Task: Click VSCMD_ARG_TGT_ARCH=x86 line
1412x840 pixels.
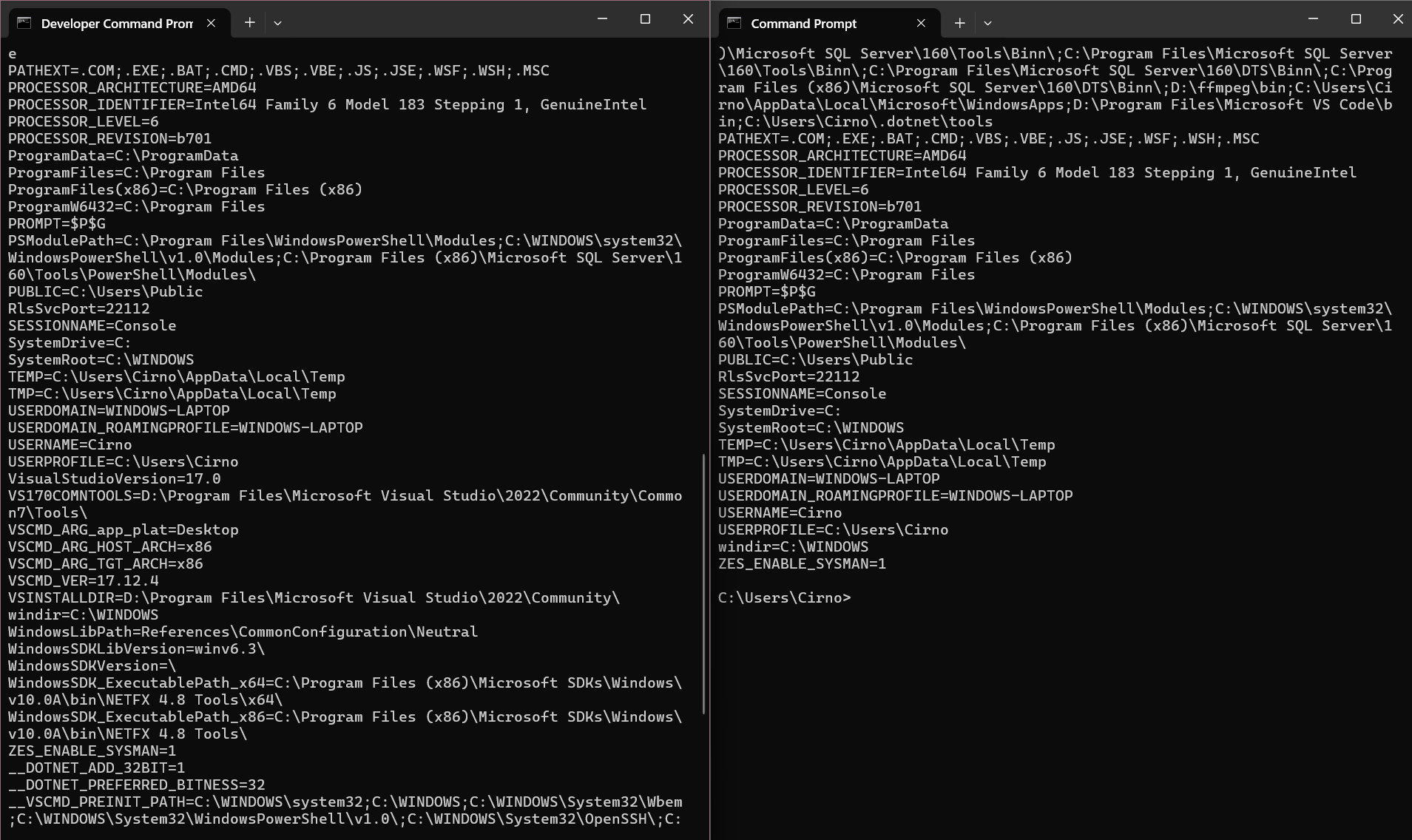Action: 106,563
